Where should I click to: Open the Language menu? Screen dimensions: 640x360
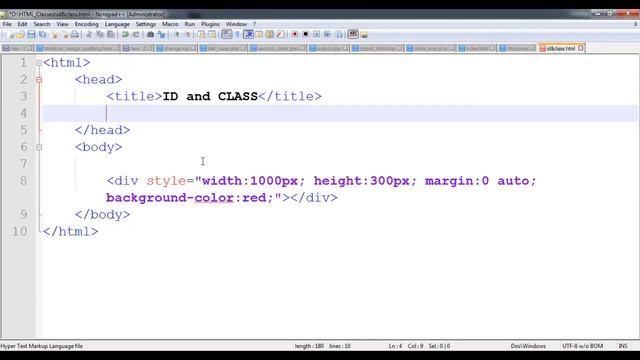pyautogui.click(x=117, y=24)
